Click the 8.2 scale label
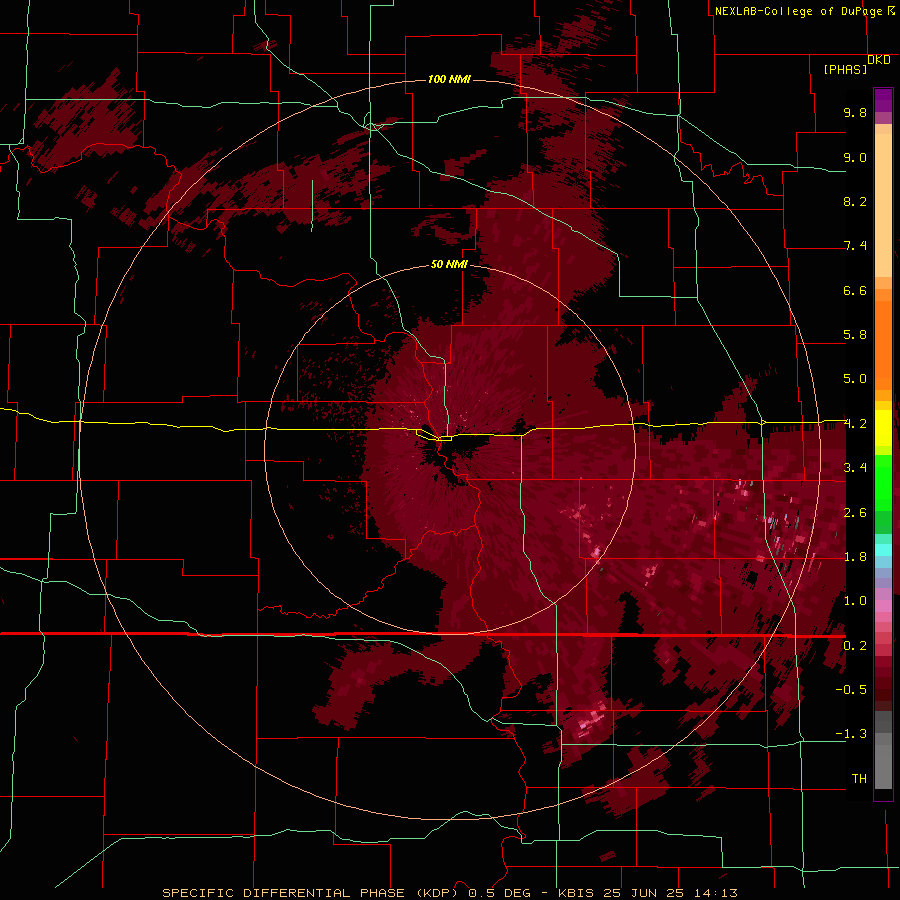This screenshot has width=900, height=900. point(855,201)
